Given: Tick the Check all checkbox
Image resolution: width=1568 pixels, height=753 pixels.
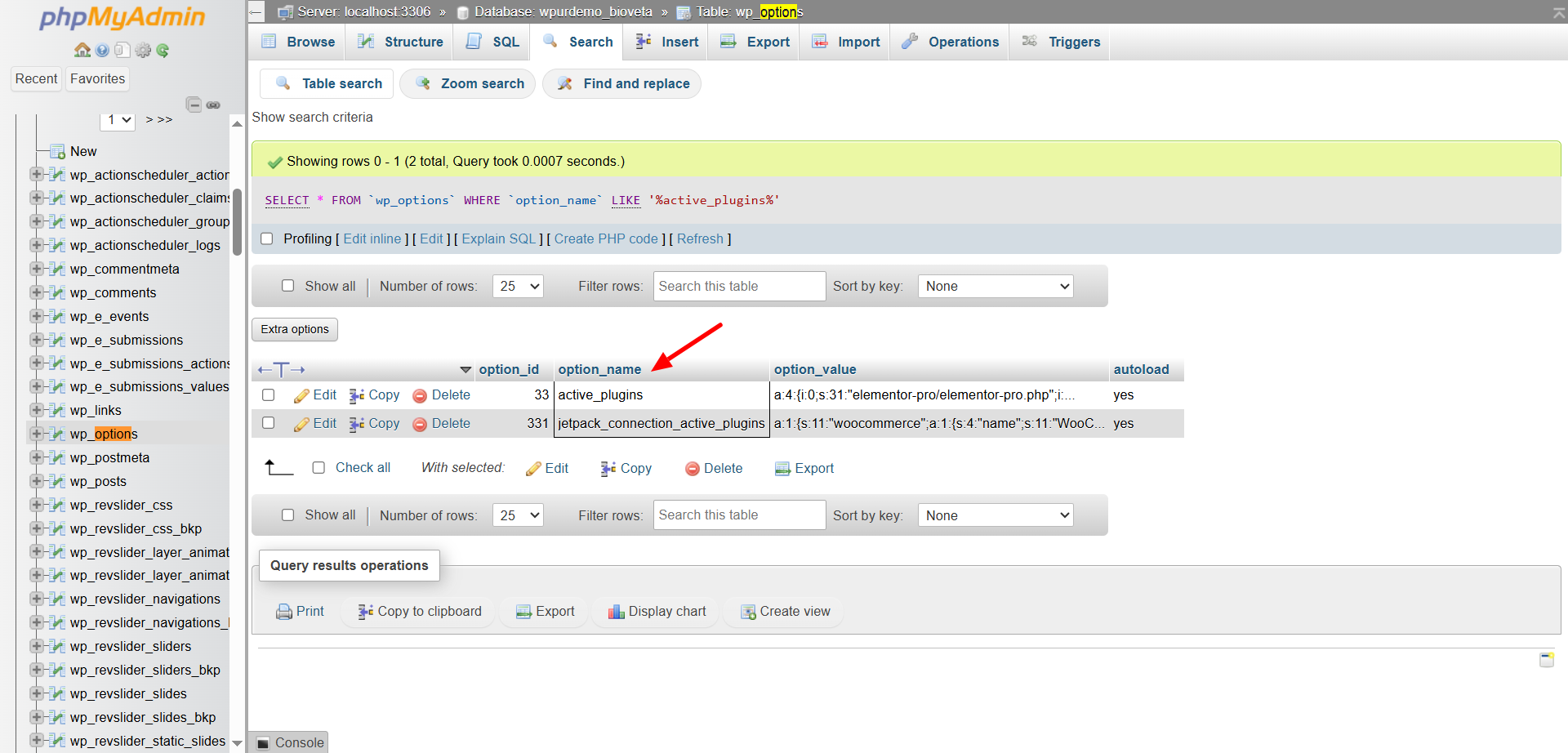Looking at the screenshot, I should [x=318, y=468].
